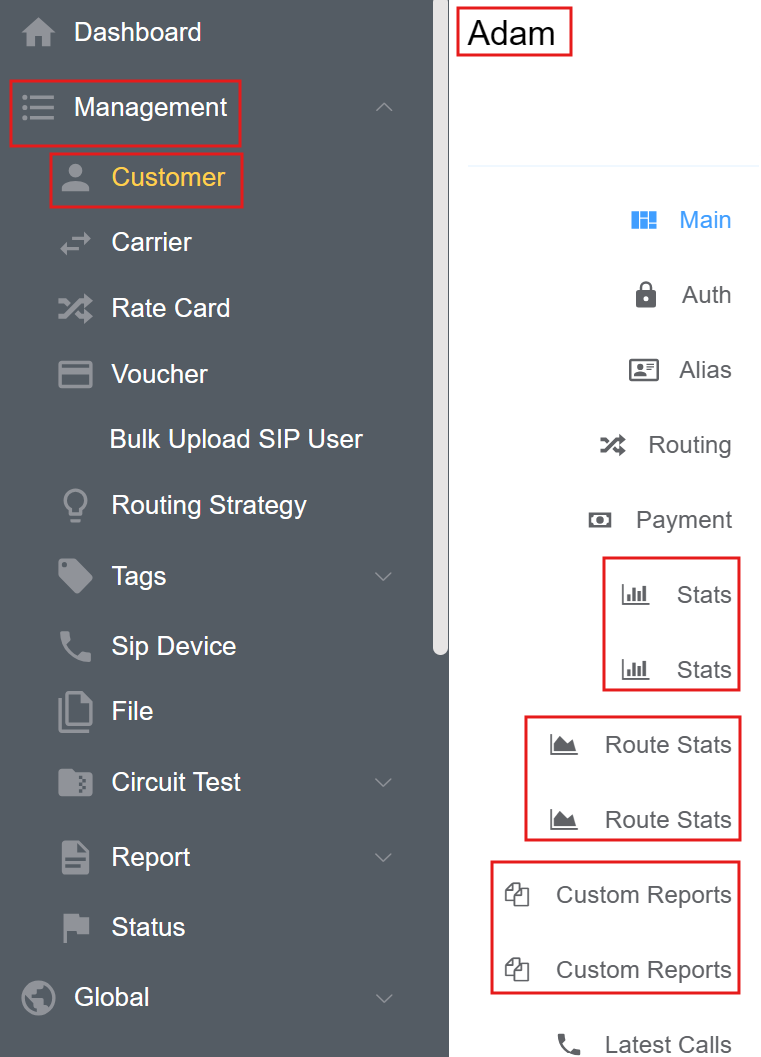Click the person icon beside Customer
This screenshot has width=761, height=1057.
click(x=75, y=178)
